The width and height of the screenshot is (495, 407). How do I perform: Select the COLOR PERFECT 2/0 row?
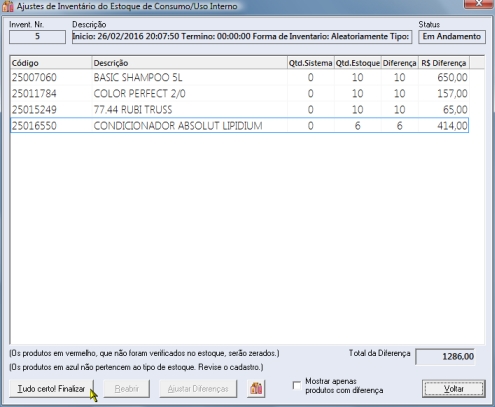click(239, 94)
